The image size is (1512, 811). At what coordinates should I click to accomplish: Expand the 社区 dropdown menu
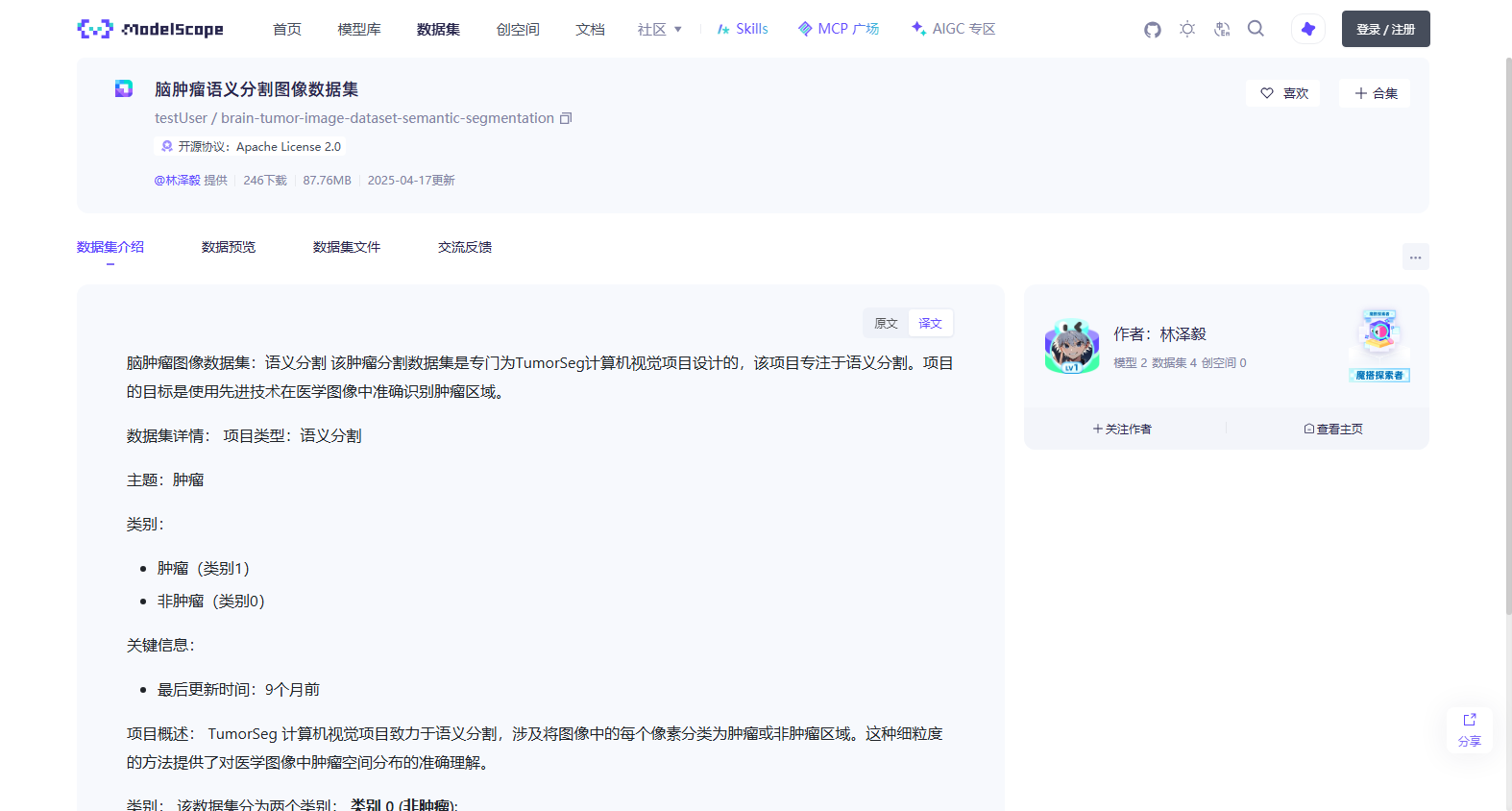pos(659,30)
